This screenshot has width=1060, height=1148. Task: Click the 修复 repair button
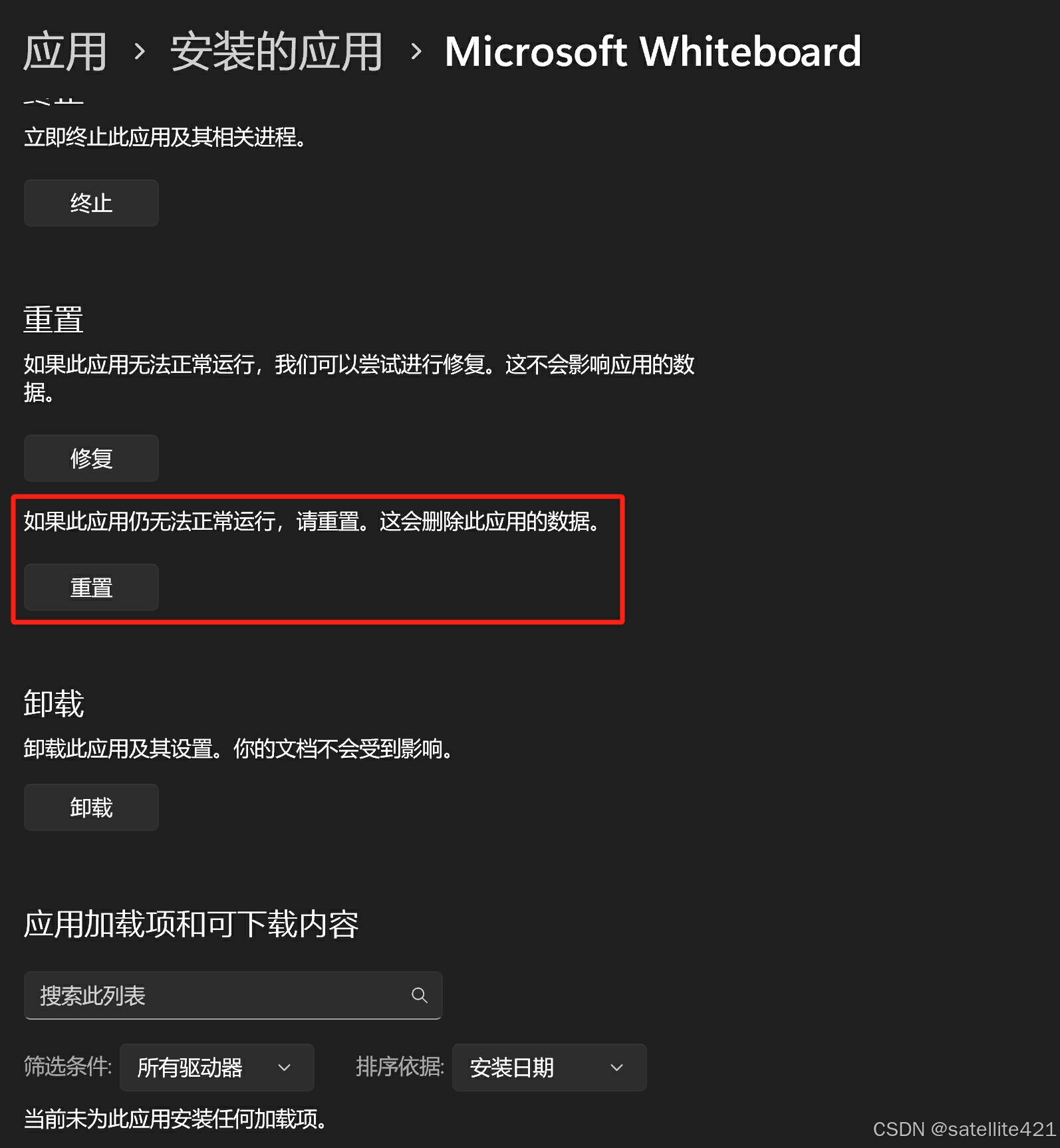coord(91,458)
